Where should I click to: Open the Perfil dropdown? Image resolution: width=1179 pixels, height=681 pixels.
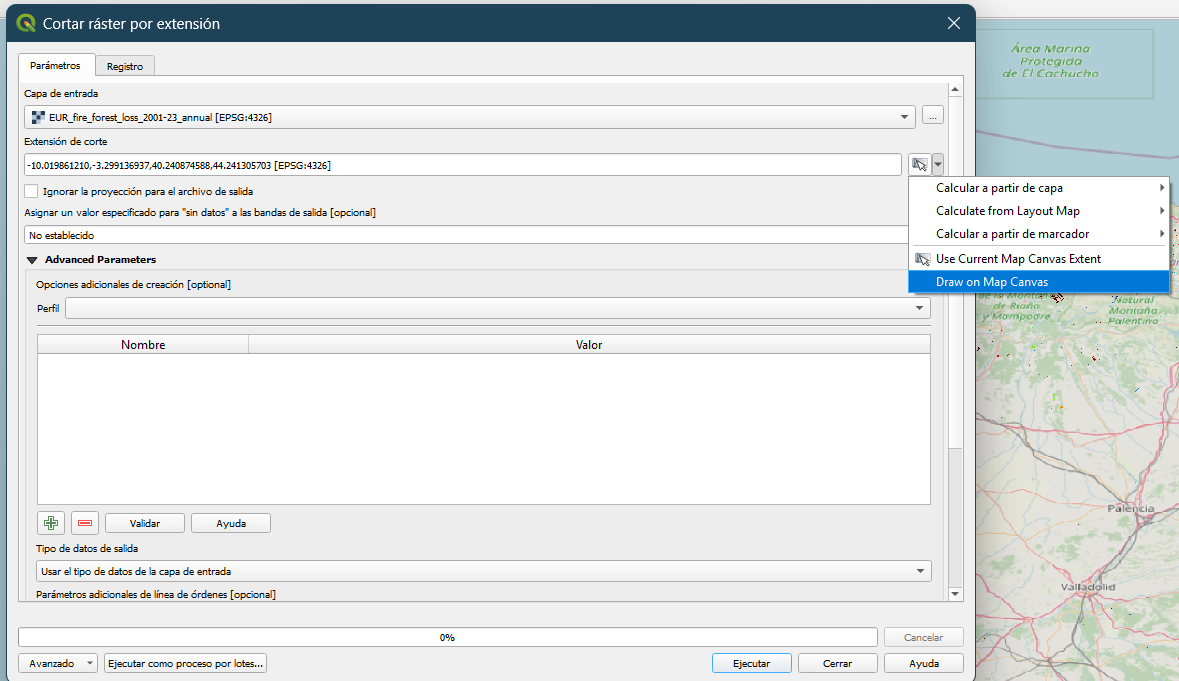497,308
